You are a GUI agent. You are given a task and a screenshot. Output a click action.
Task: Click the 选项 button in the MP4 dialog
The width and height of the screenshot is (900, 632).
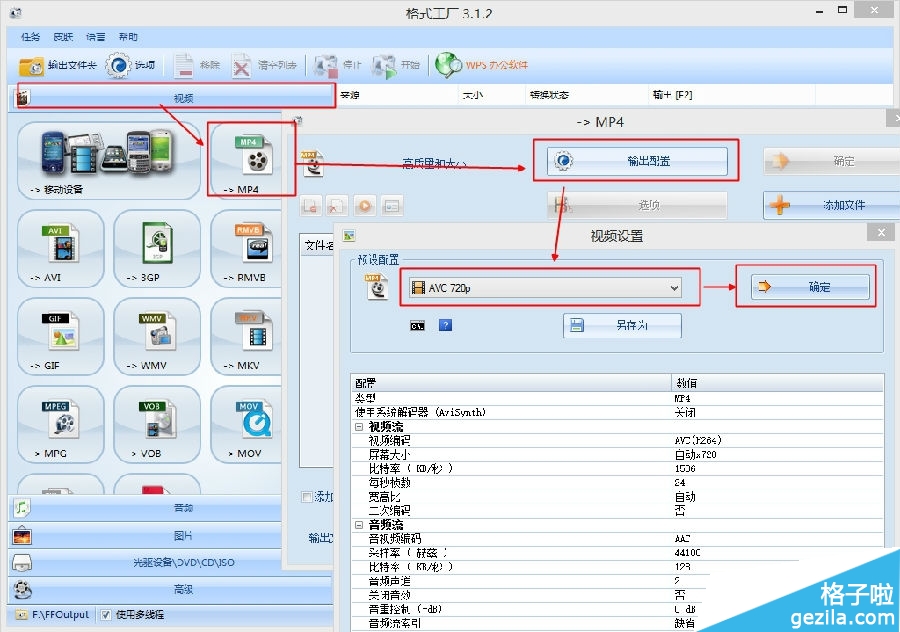click(x=637, y=205)
